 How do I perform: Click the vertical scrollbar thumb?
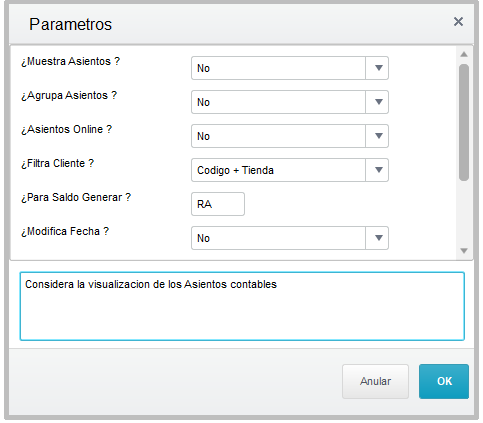pyautogui.click(x=464, y=122)
